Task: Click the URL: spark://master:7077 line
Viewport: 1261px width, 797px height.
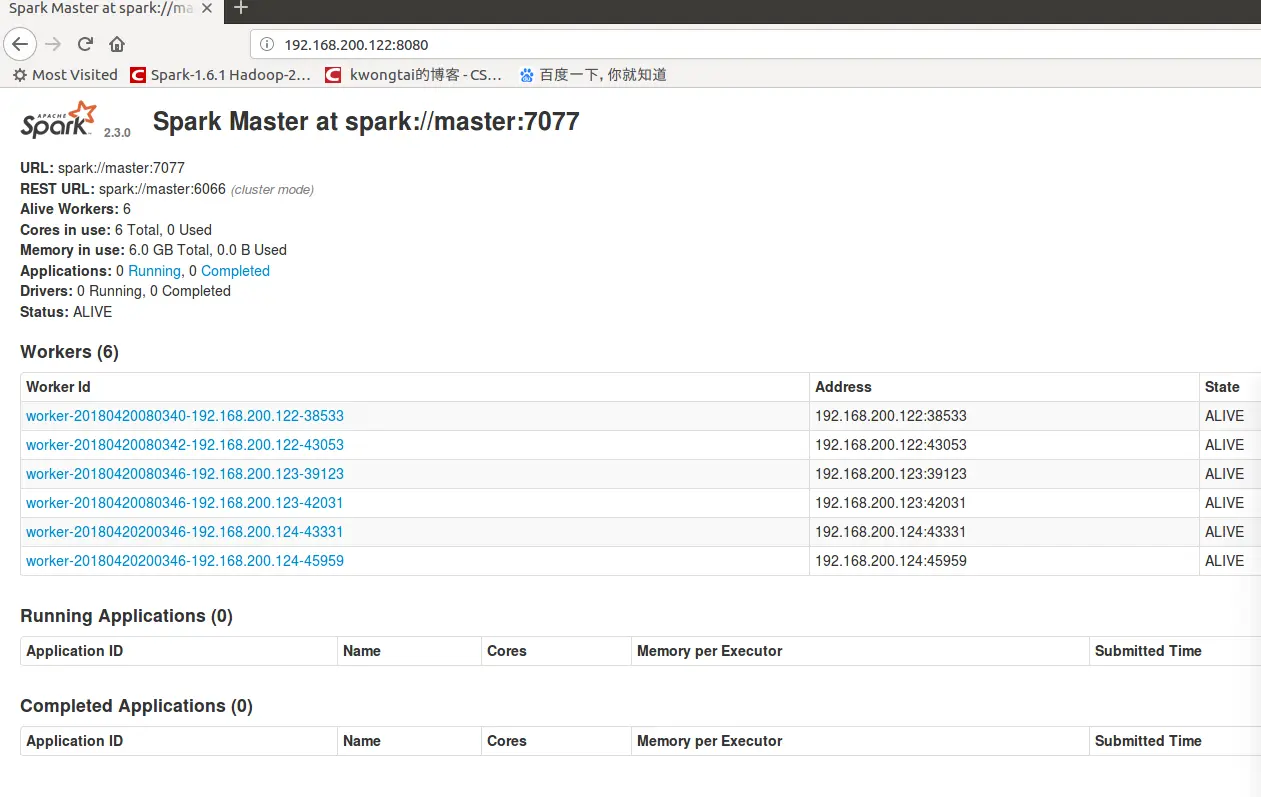Action: (x=102, y=168)
